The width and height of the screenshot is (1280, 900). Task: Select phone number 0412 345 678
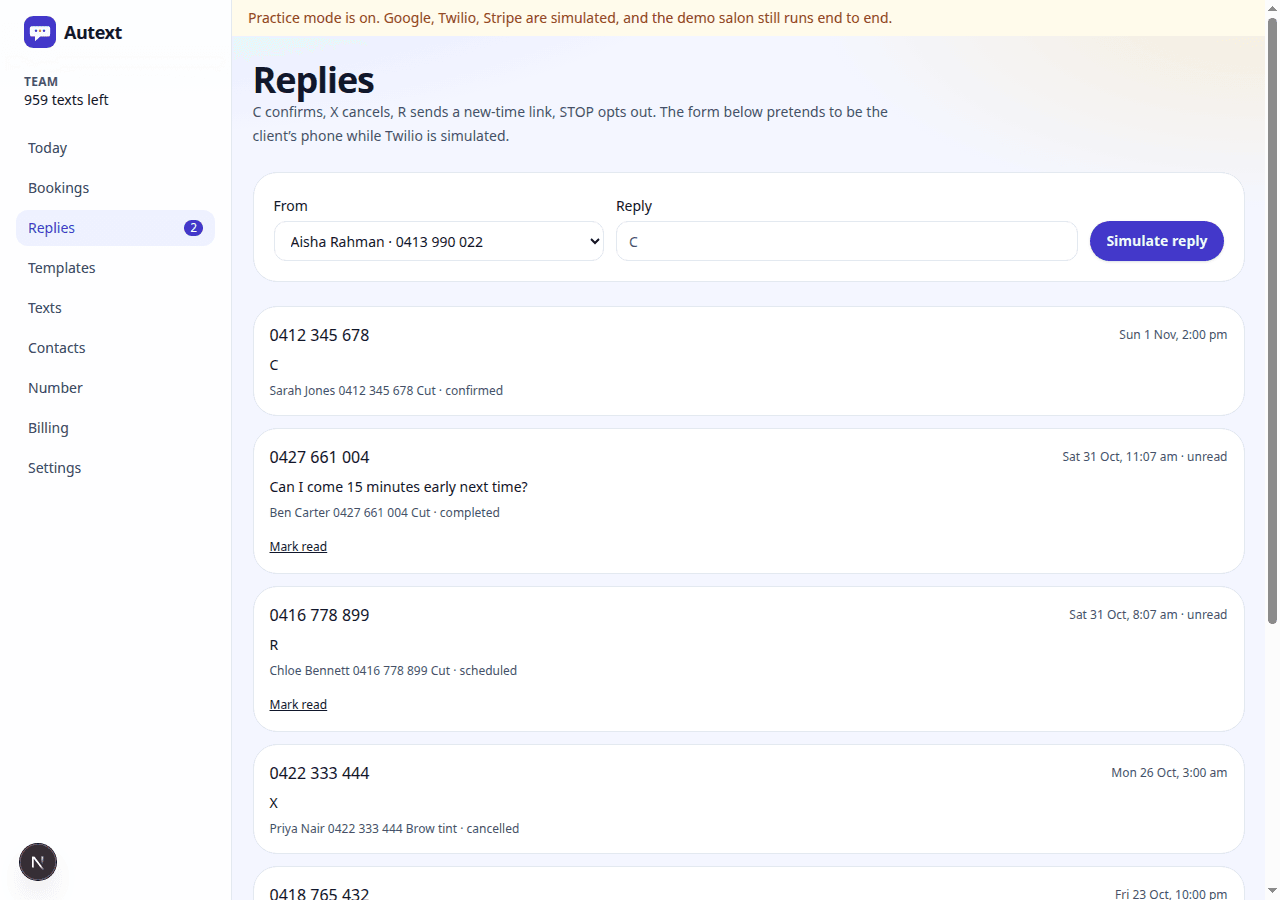point(319,335)
